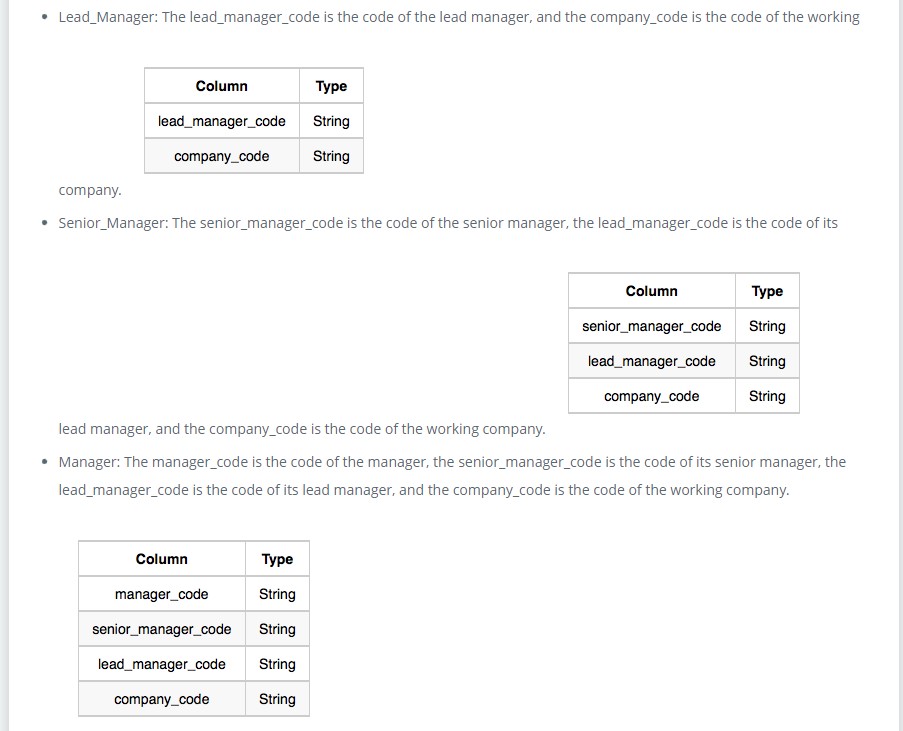Select company_code cell in the Lead_Manager table
Viewport: 903px width, 731px height.
point(221,156)
